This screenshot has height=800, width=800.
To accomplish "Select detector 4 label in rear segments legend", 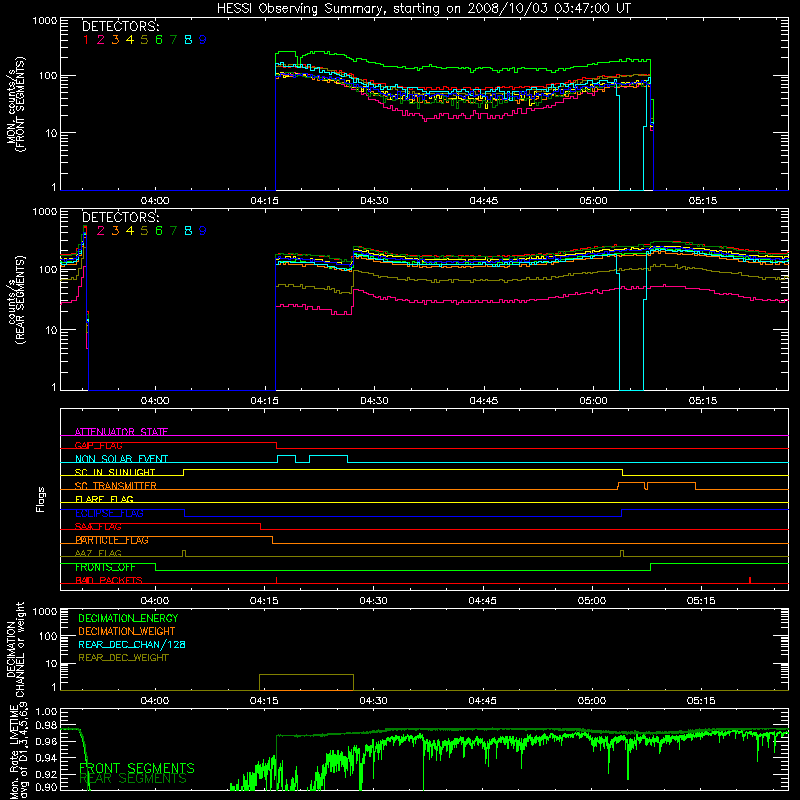I will click(x=130, y=231).
